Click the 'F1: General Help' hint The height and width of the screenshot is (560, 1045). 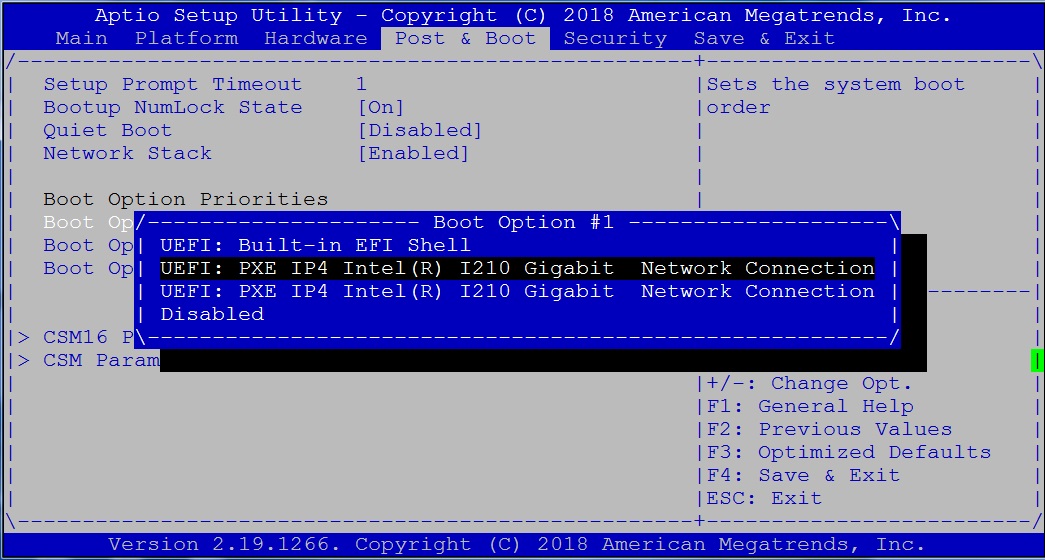(810, 406)
